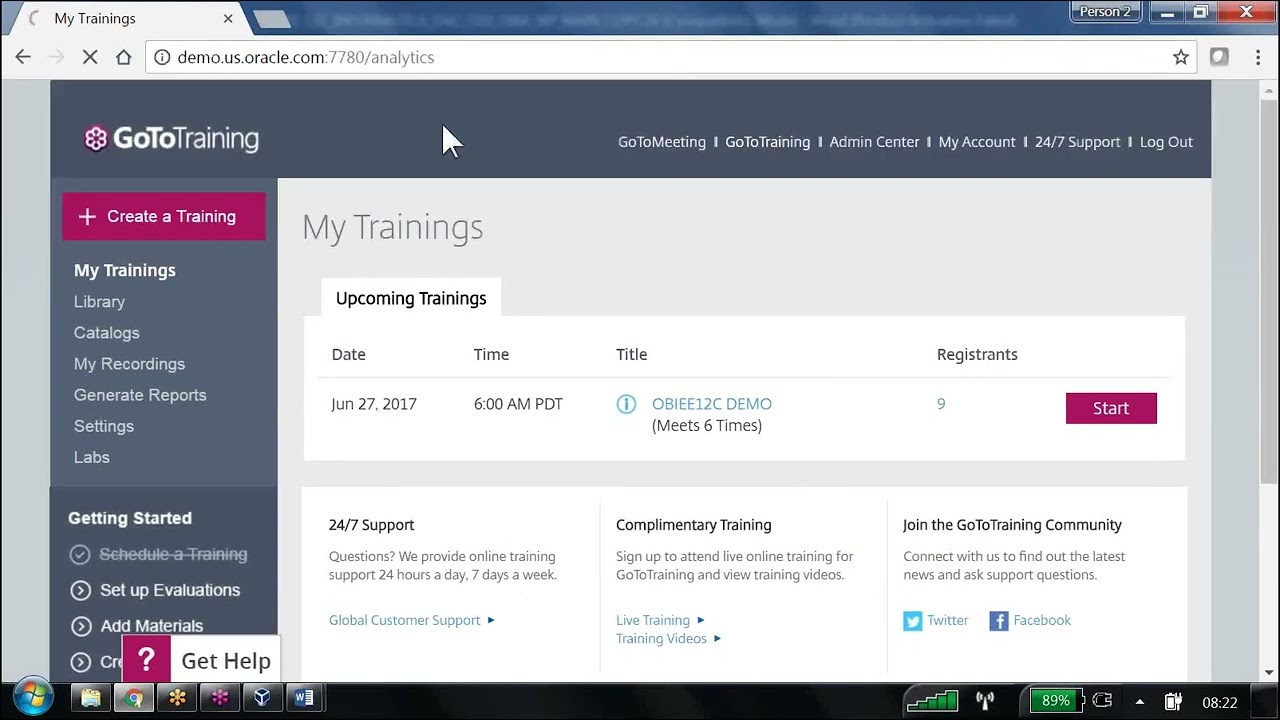
Task: Open 24/7 Support in the header
Action: click(1078, 142)
